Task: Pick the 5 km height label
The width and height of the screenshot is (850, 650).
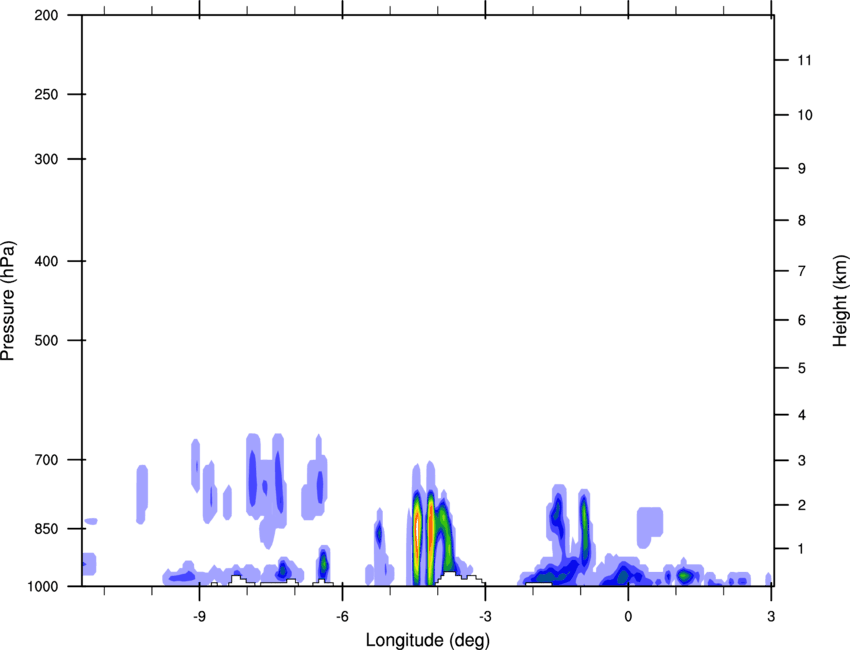Action: tap(802, 368)
